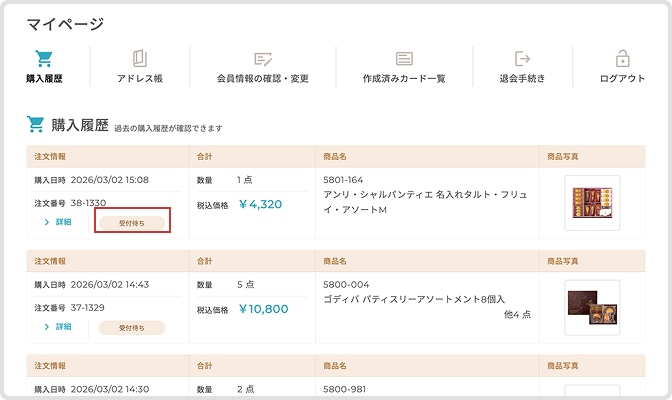Click the member info edit icon
Viewport: 672px width, 400px height.
(x=263, y=58)
